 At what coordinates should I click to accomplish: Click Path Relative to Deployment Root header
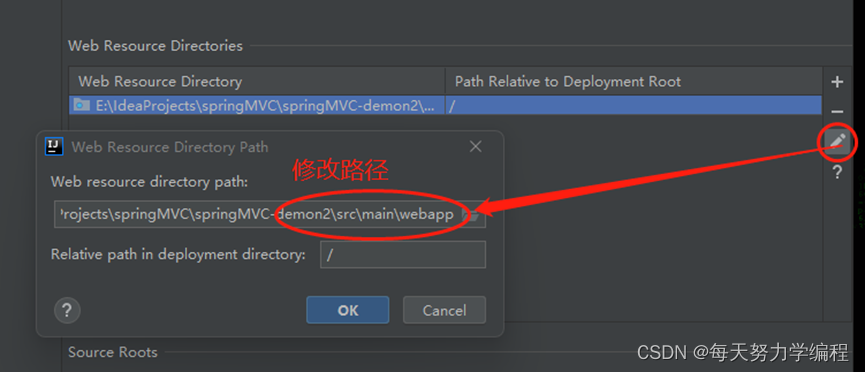[x=633, y=82]
